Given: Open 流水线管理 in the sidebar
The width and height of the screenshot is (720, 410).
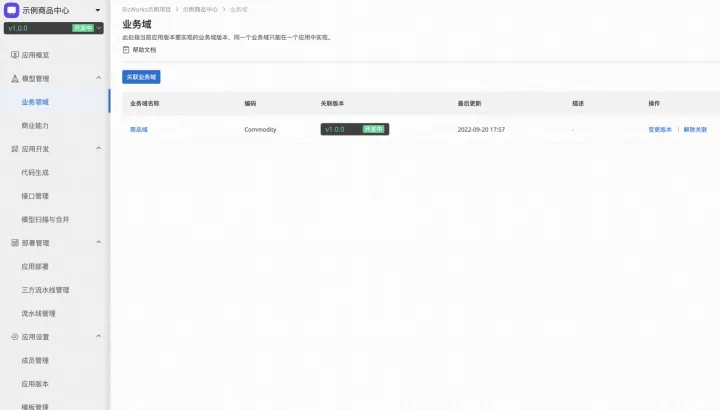Looking at the screenshot, I should pos(38,314).
